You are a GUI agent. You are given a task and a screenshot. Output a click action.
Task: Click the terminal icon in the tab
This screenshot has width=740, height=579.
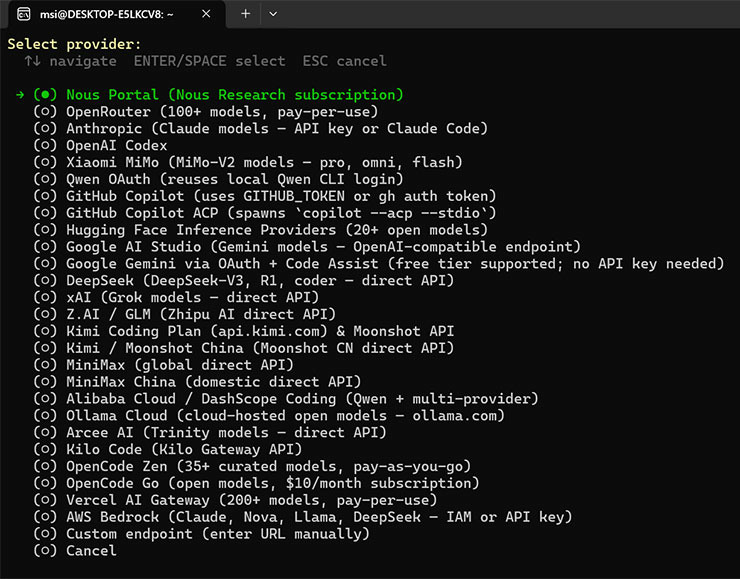(23, 14)
